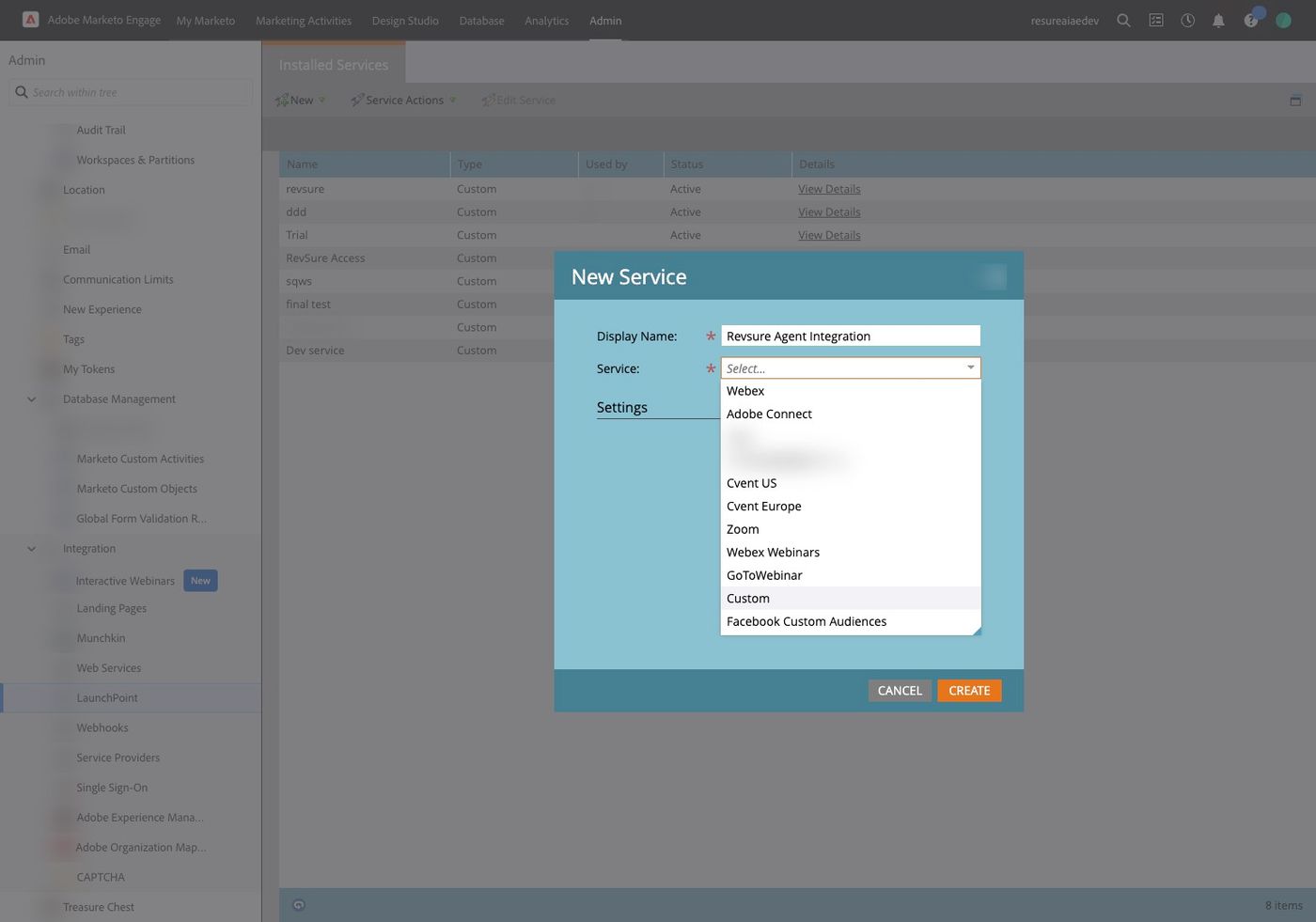The image size is (1316, 922).
Task: Open New Experience in the Admin tree
Action: coord(102,309)
